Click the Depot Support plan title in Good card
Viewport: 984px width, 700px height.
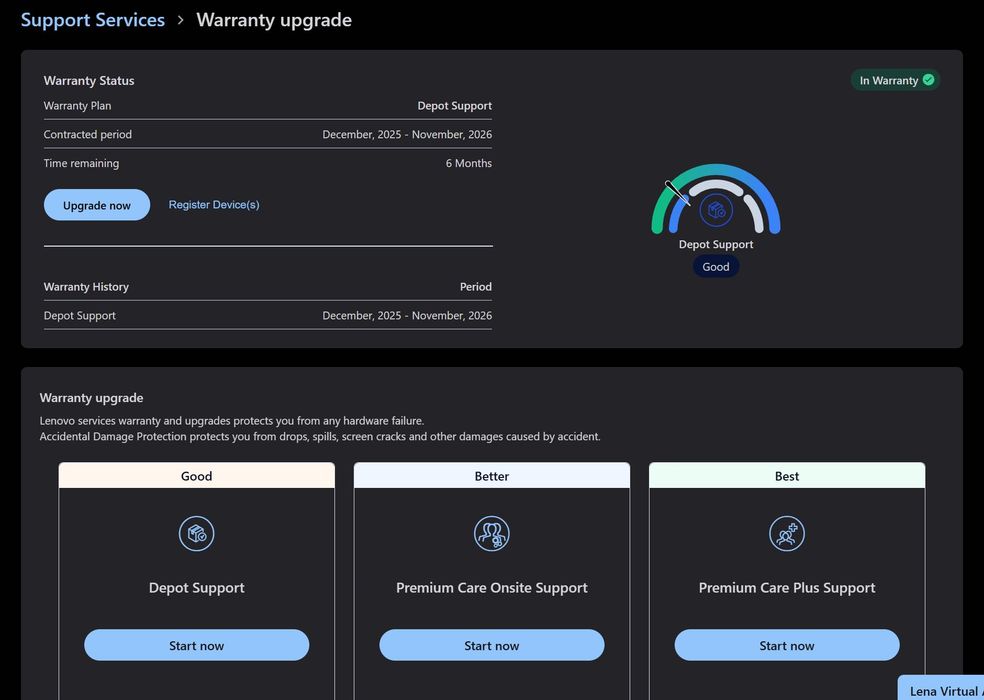(196, 588)
